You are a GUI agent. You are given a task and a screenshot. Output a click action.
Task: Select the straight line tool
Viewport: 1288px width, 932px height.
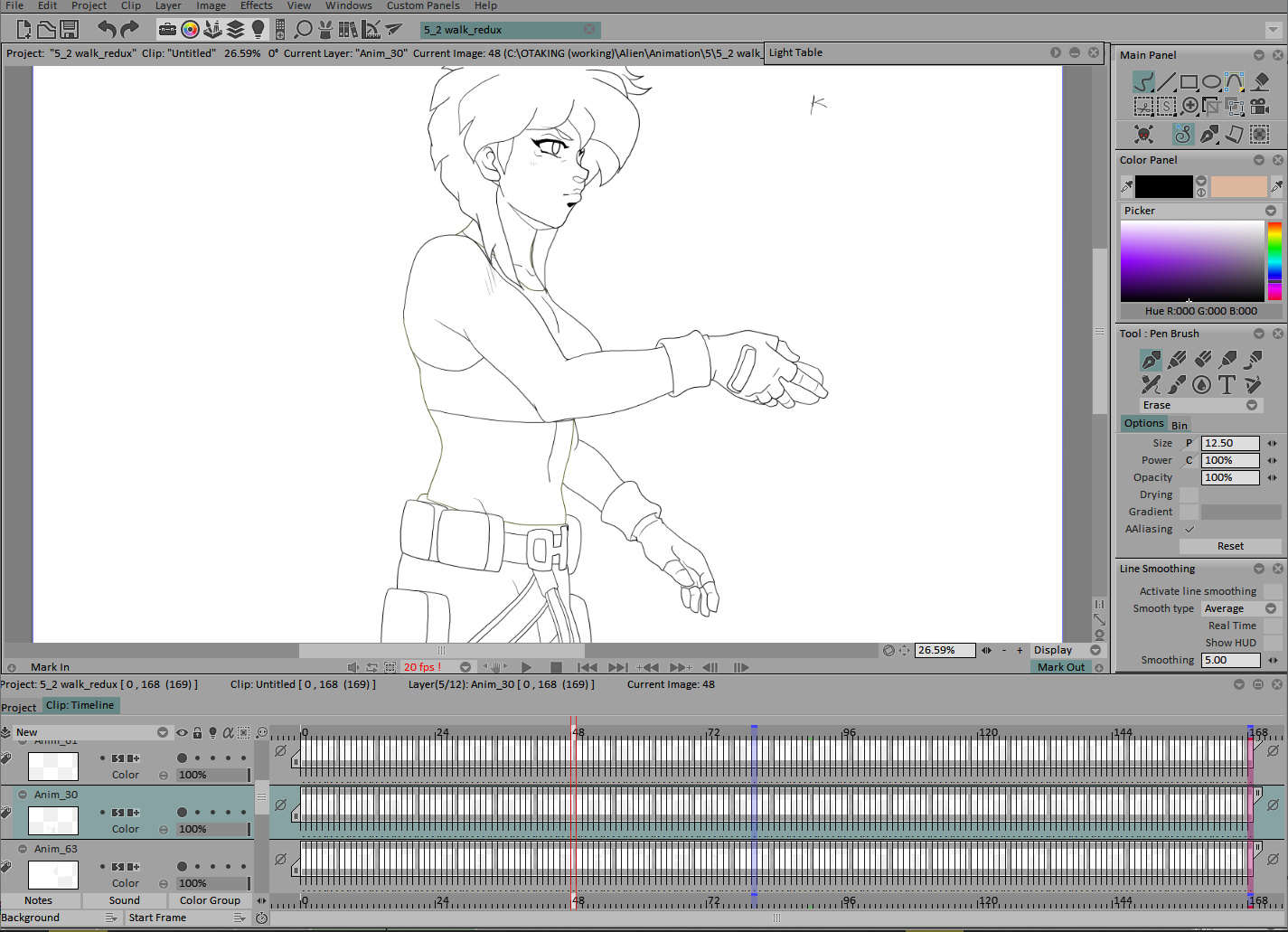(x=1167, y=82)
